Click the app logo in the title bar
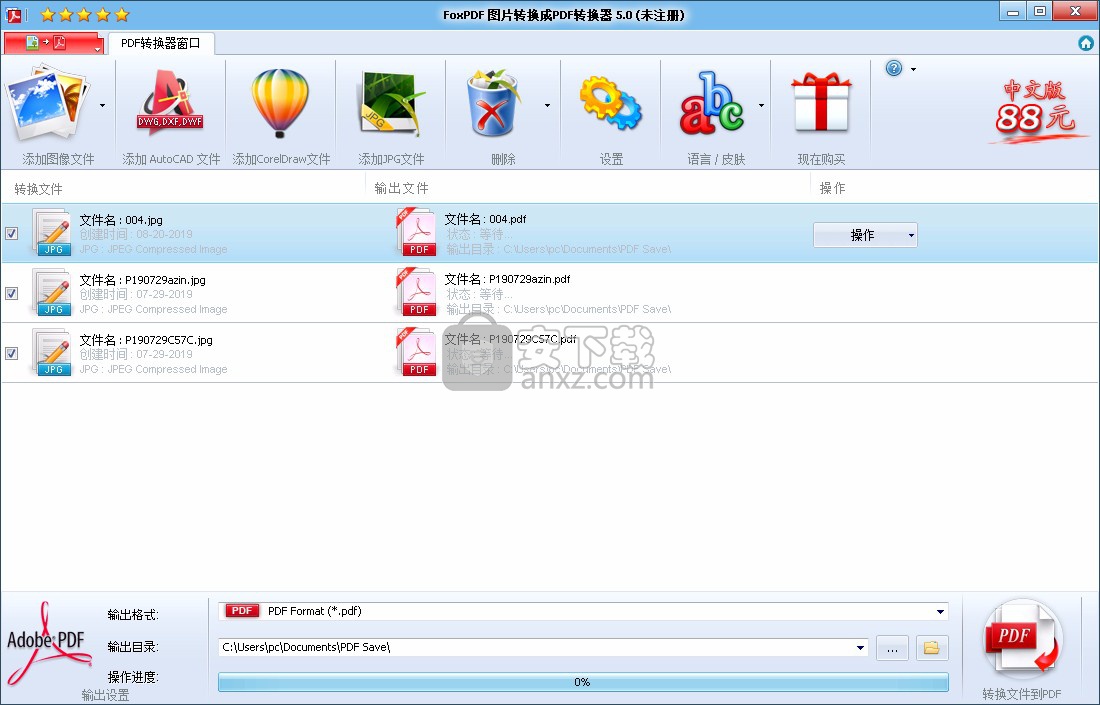Image resolution: width=1100 pixels, height=705 pixels. [x=13, y=14]
